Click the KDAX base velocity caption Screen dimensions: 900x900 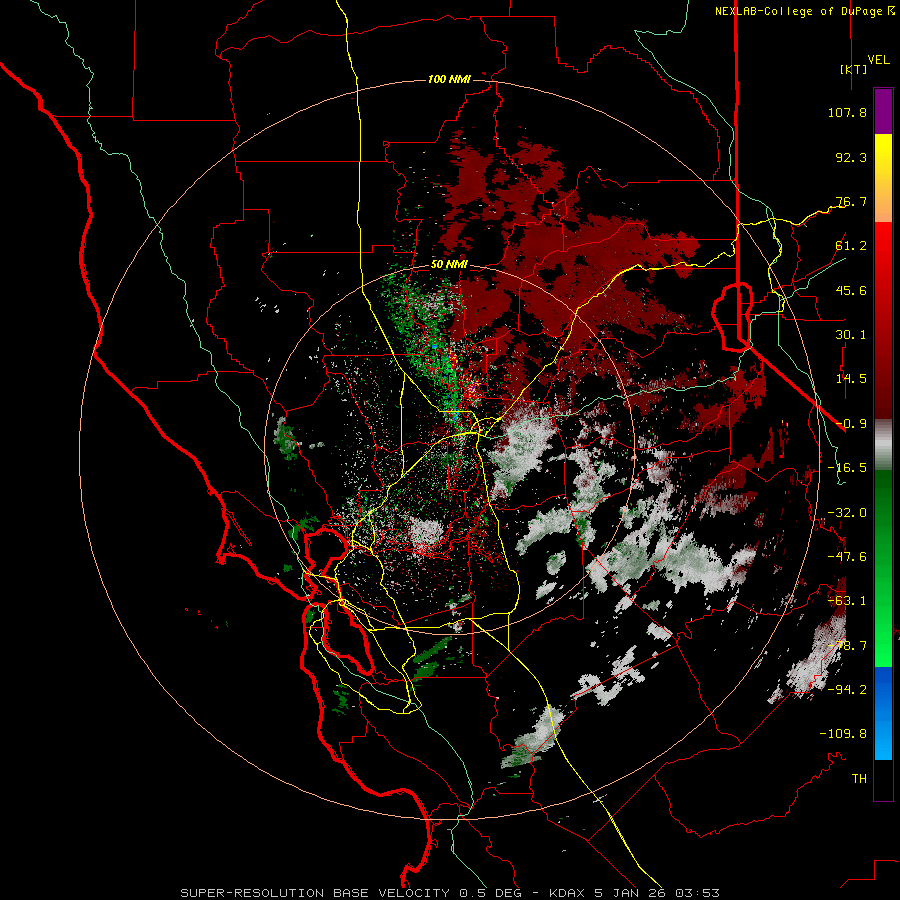(x=449, y=893)
